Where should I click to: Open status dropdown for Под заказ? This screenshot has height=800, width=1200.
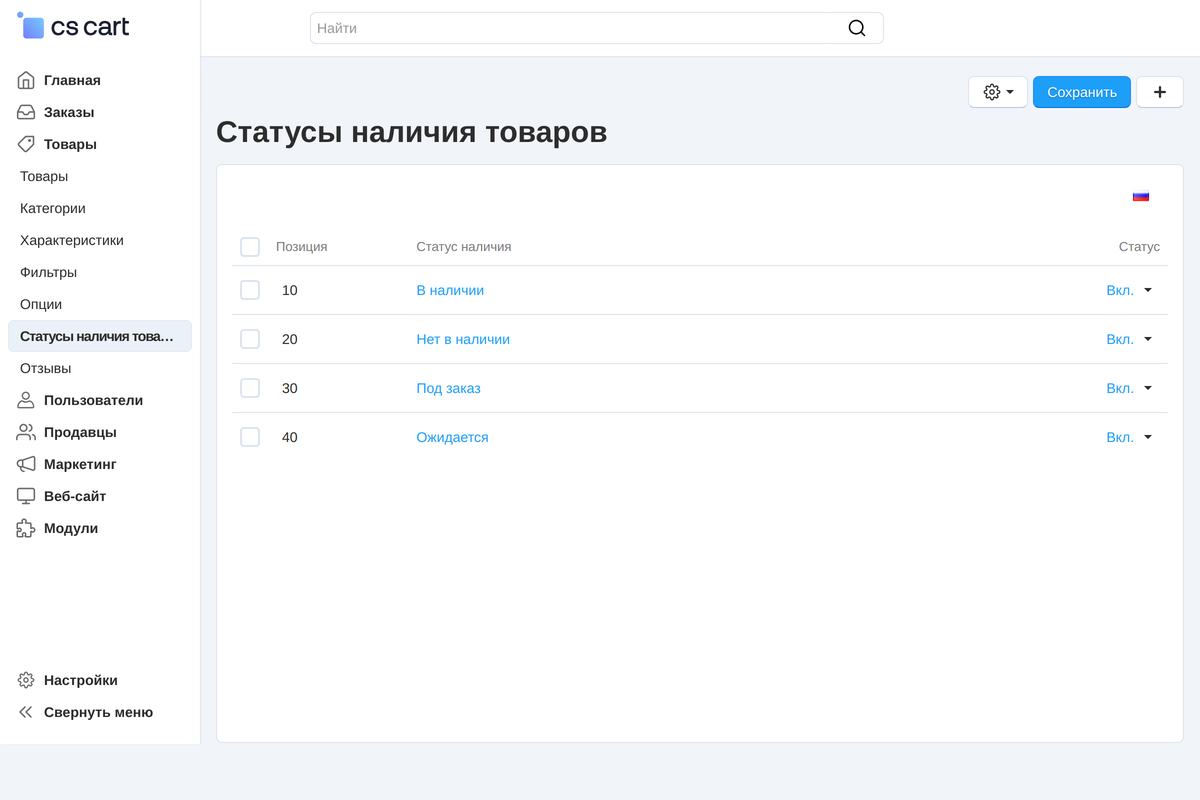pos(1129,388)
